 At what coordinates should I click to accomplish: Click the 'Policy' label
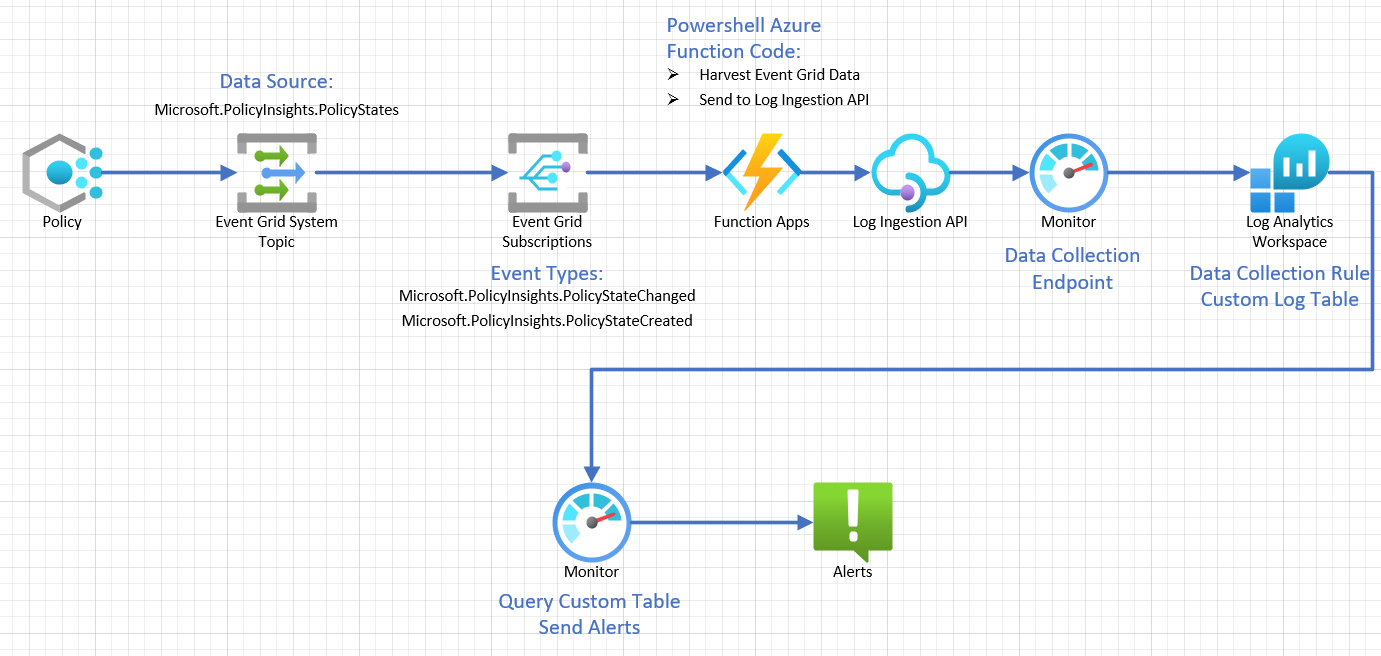[62, 222]
